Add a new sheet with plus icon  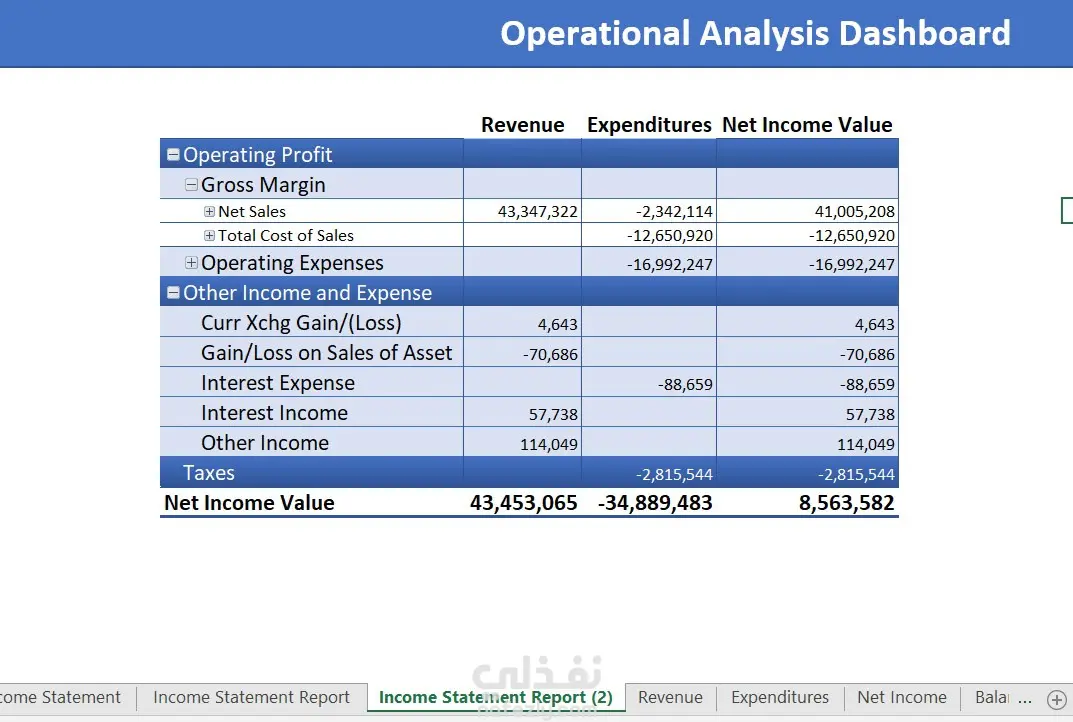[1057, 699]
